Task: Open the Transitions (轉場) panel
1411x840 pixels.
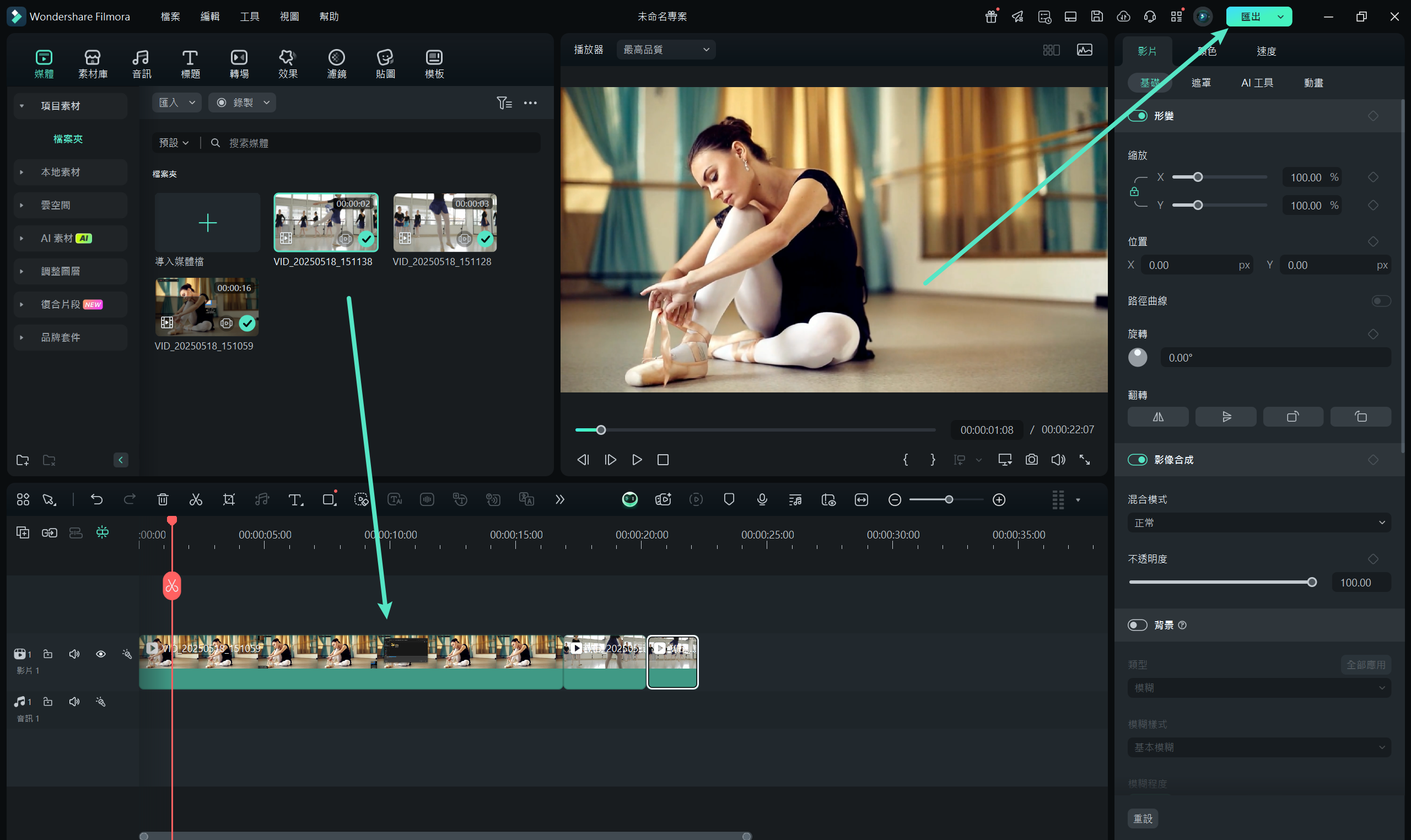Action: coord(239,63)
